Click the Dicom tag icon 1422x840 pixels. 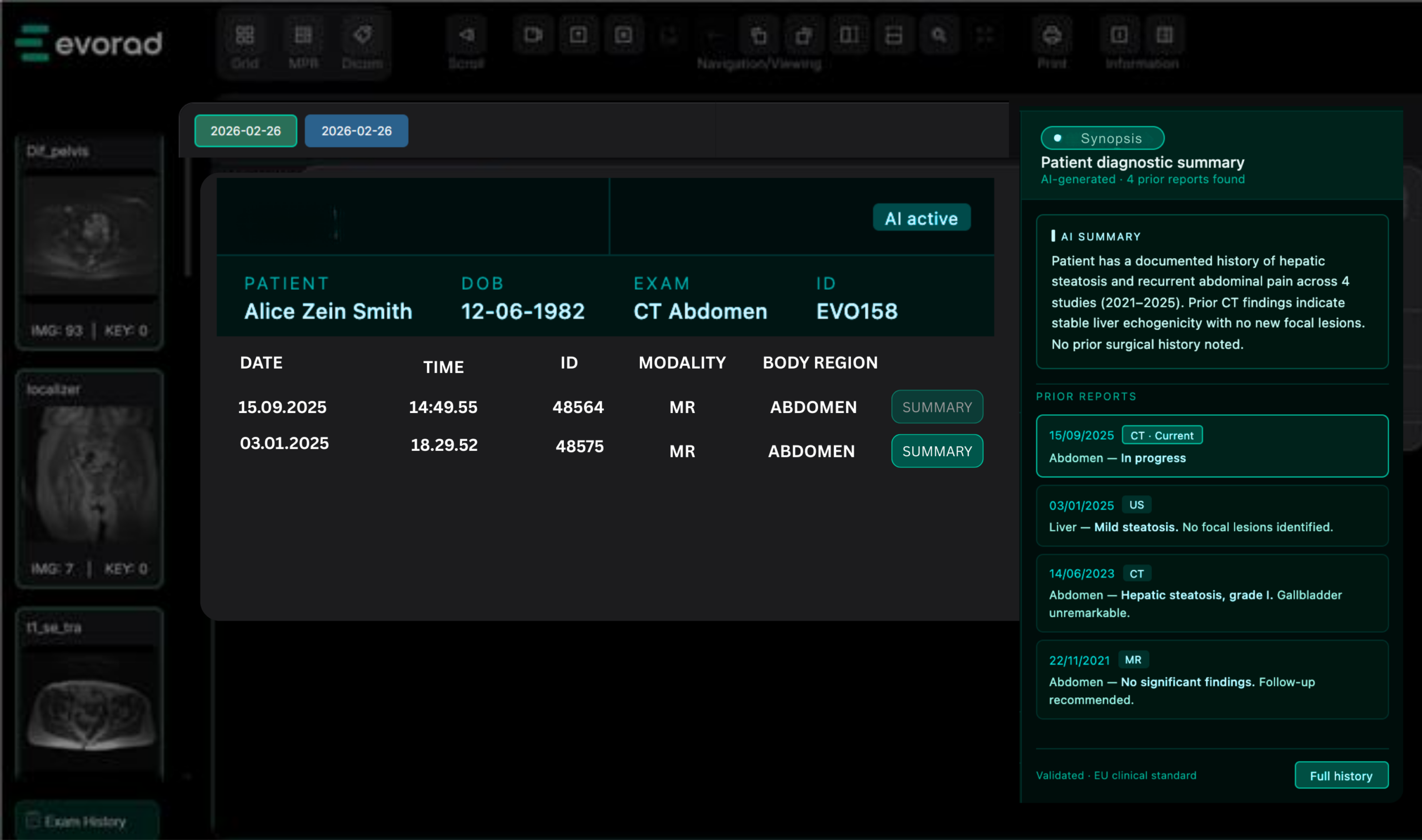(362, 36)
